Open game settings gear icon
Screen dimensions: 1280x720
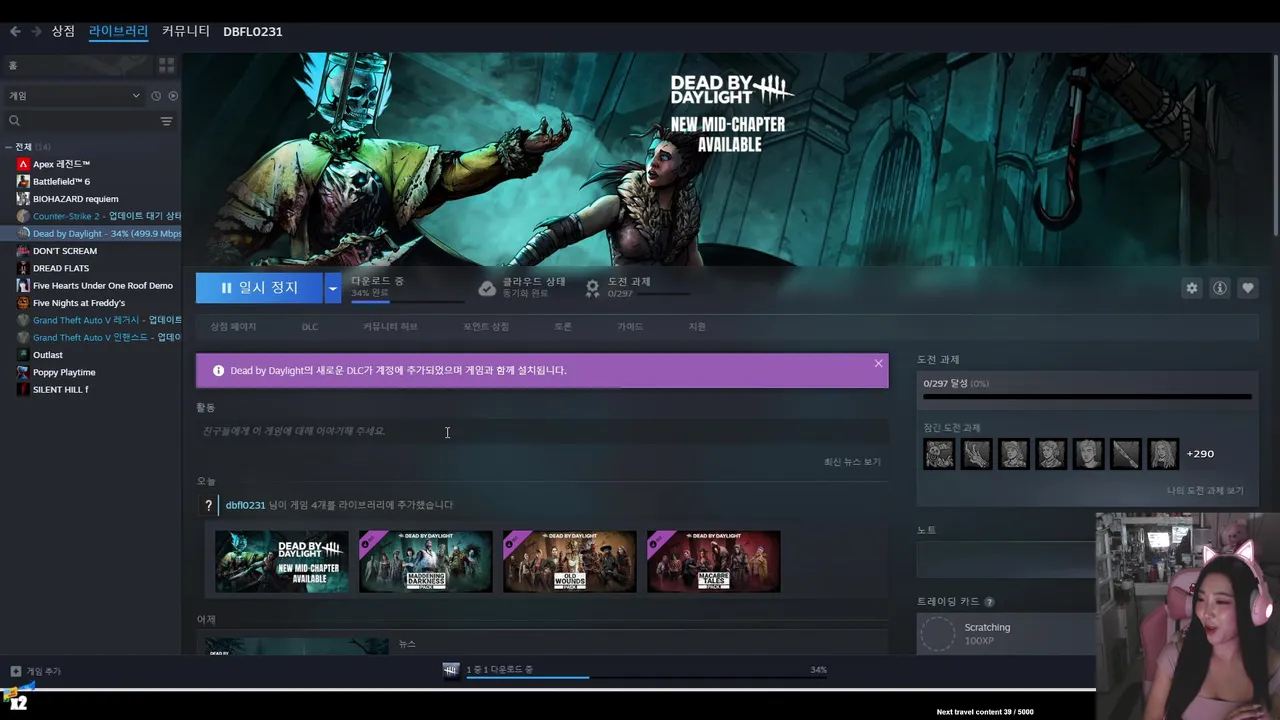[1191, 288]
